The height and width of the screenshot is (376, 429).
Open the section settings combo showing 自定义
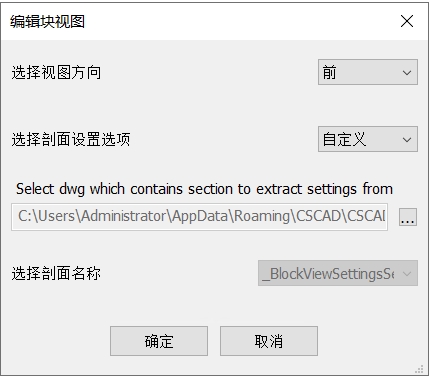click(368, 139)
